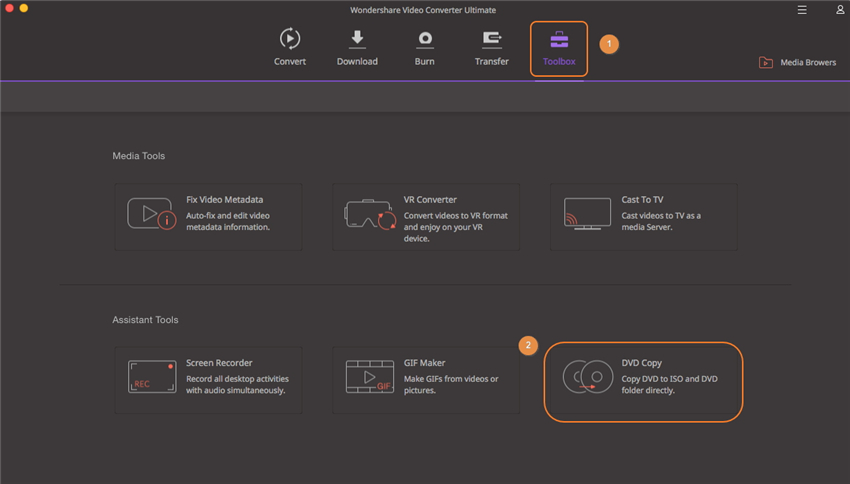Click 'Auto-fix and edit video metadata information' text
The width and height of the screenshot is (850, 484).
coord(228,221)
